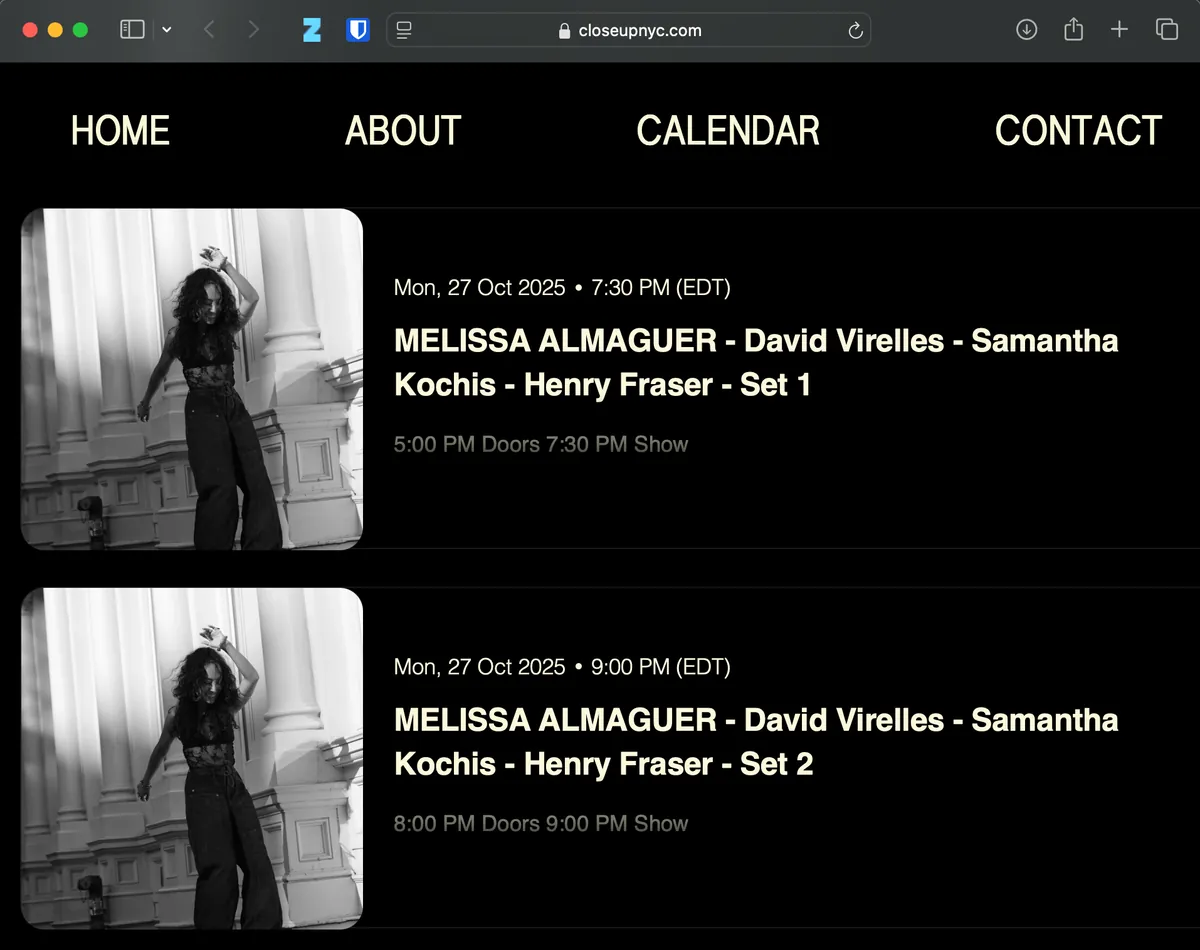Reload the page with the refresh icon
The width and height of the screenshot is (1200, 950).
(855, 30)
